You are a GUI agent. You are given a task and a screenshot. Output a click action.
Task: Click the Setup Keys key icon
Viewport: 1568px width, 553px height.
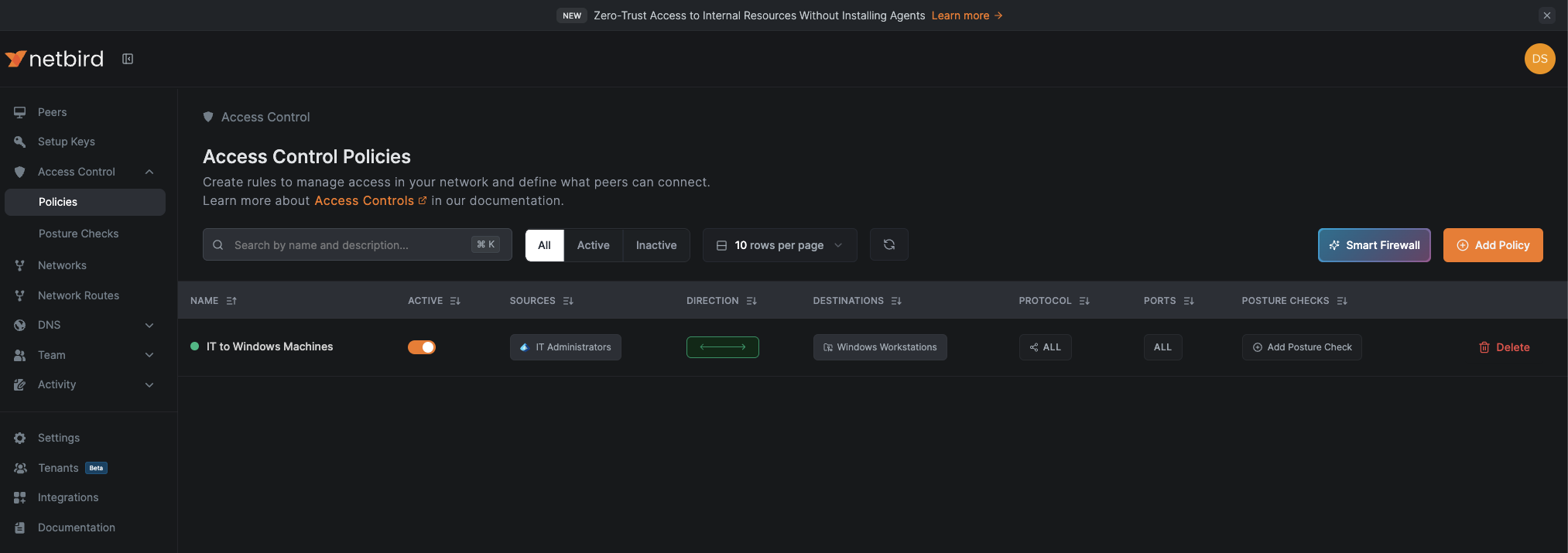coord(20,142)
